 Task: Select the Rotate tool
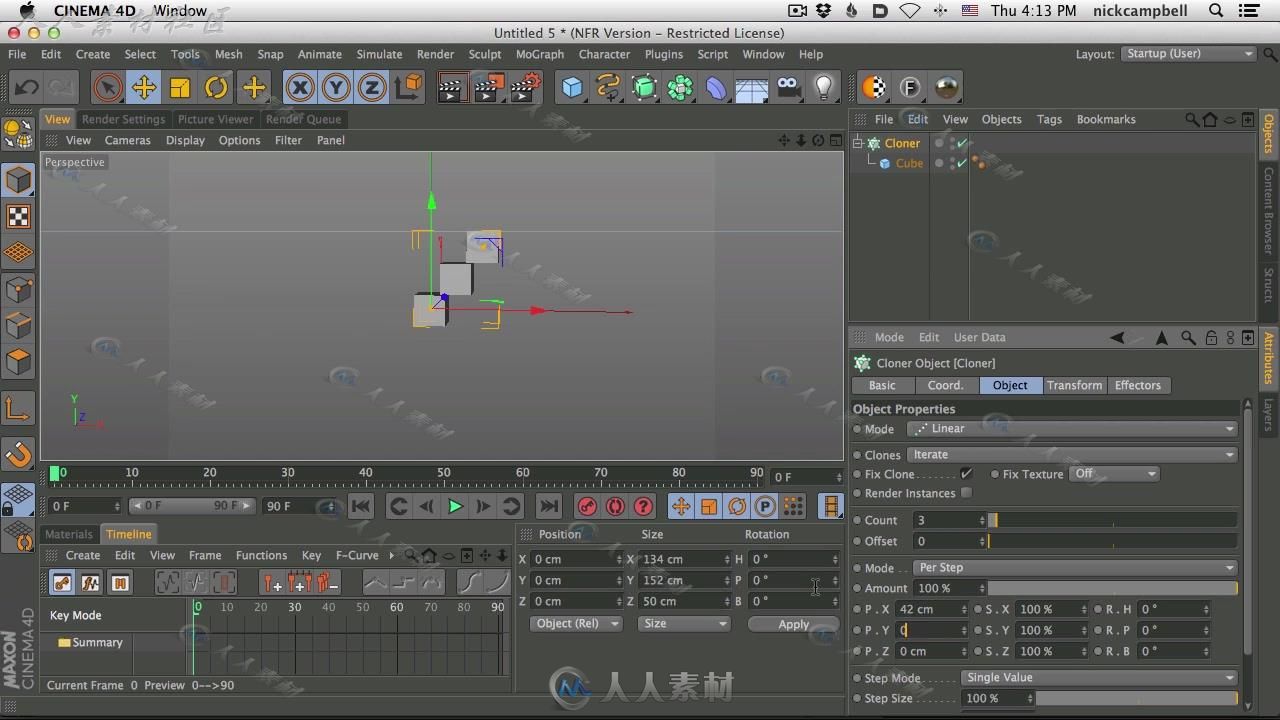[216, 88]
